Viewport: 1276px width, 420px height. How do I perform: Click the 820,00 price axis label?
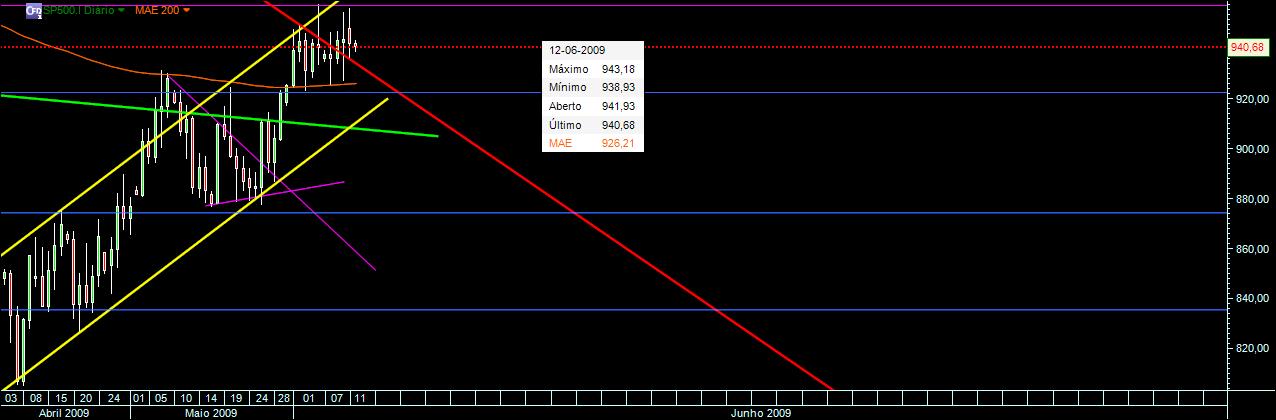click(1251, 348)
